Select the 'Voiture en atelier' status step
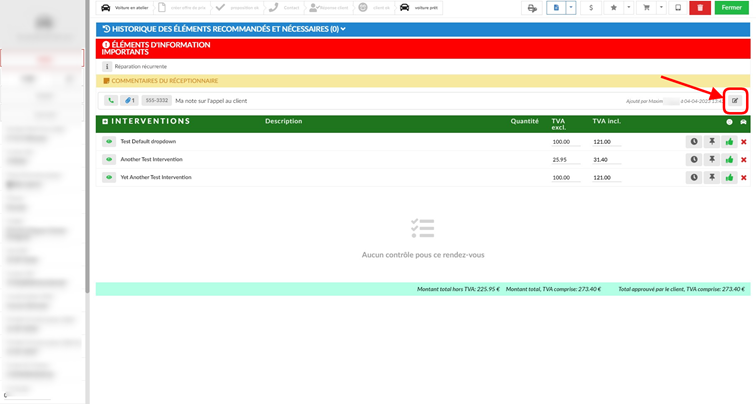Viewport: 756px width, 404px height. click(125, 8)
